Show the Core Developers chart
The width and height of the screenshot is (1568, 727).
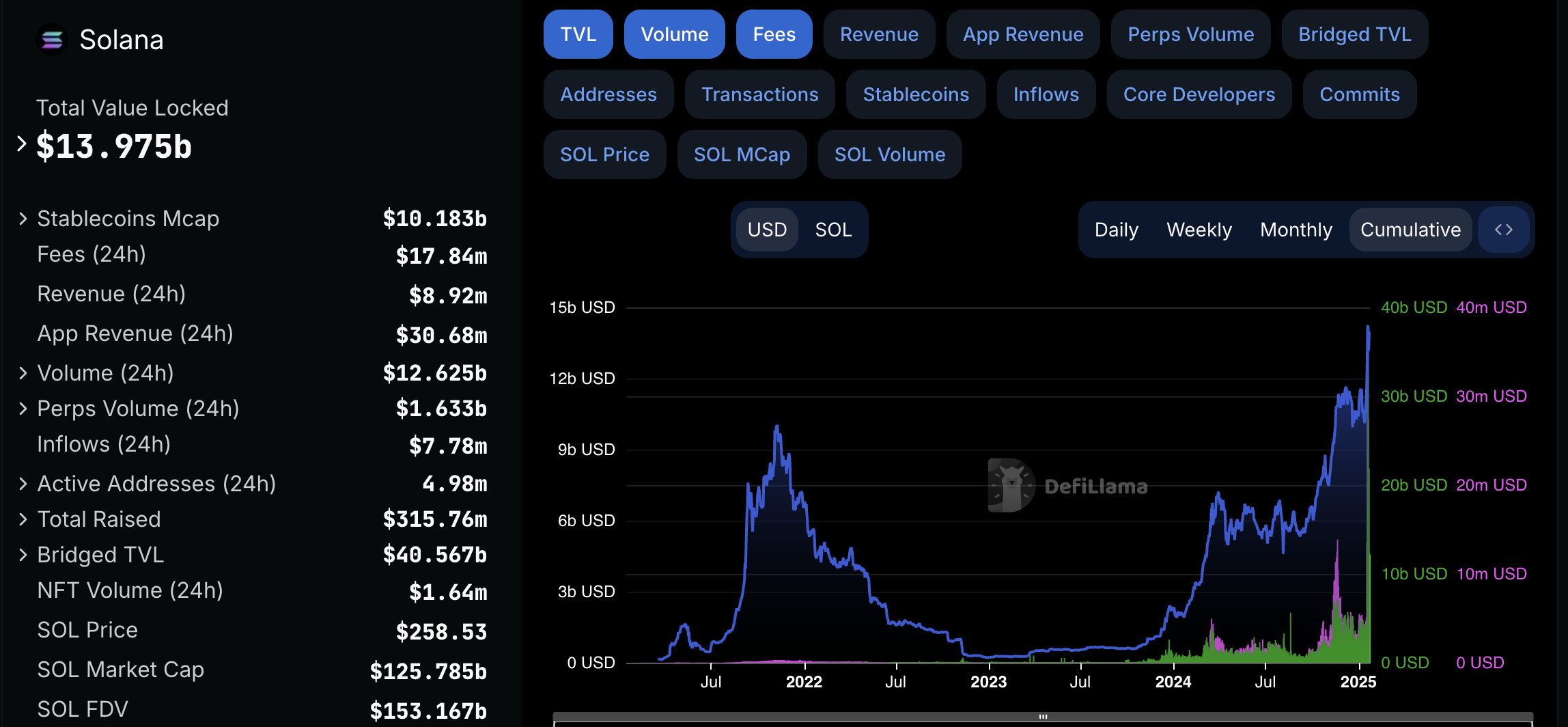point(1199,94)
